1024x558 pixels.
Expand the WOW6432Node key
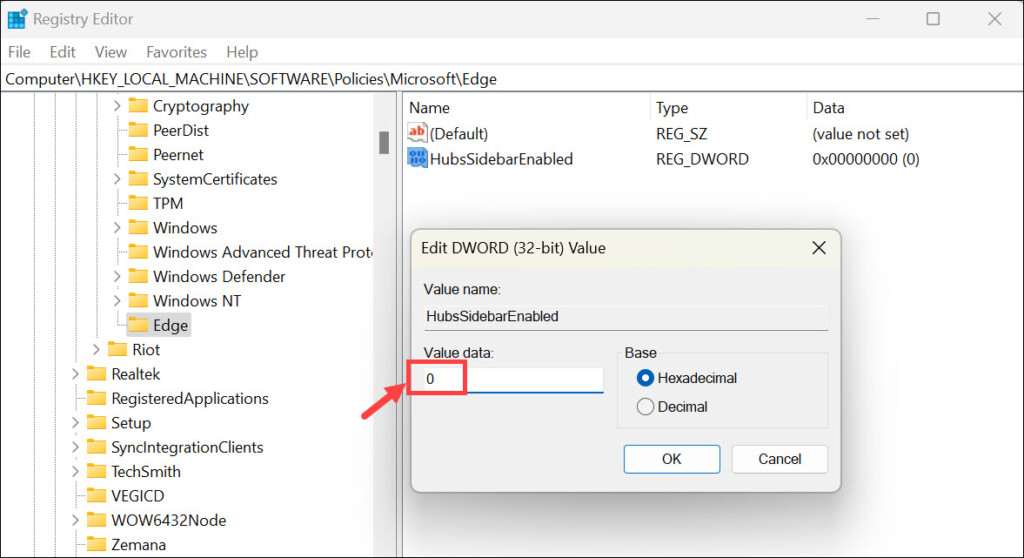[x=75, y=520]
